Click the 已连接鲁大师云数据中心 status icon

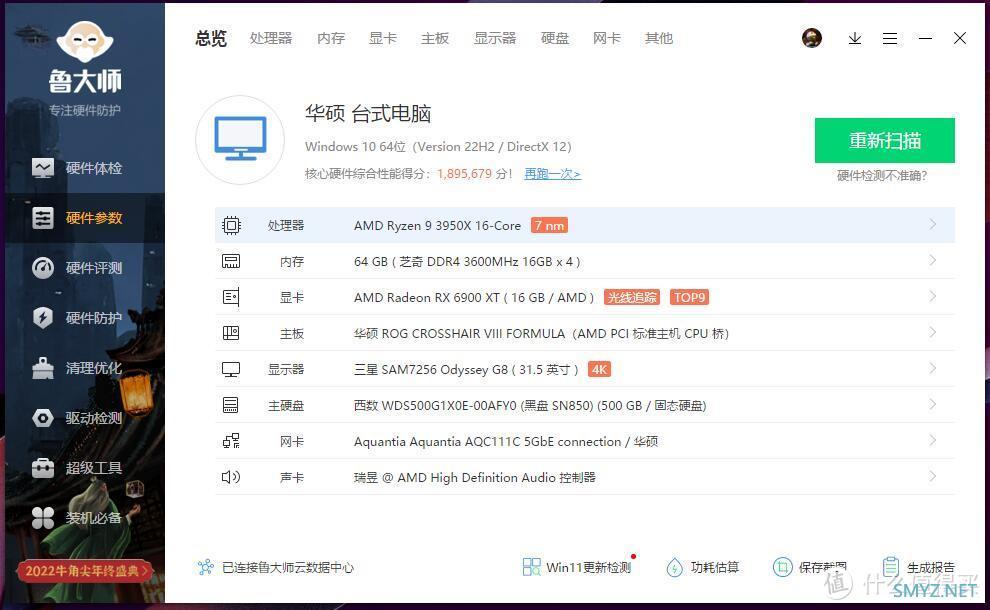click(206, 567)
